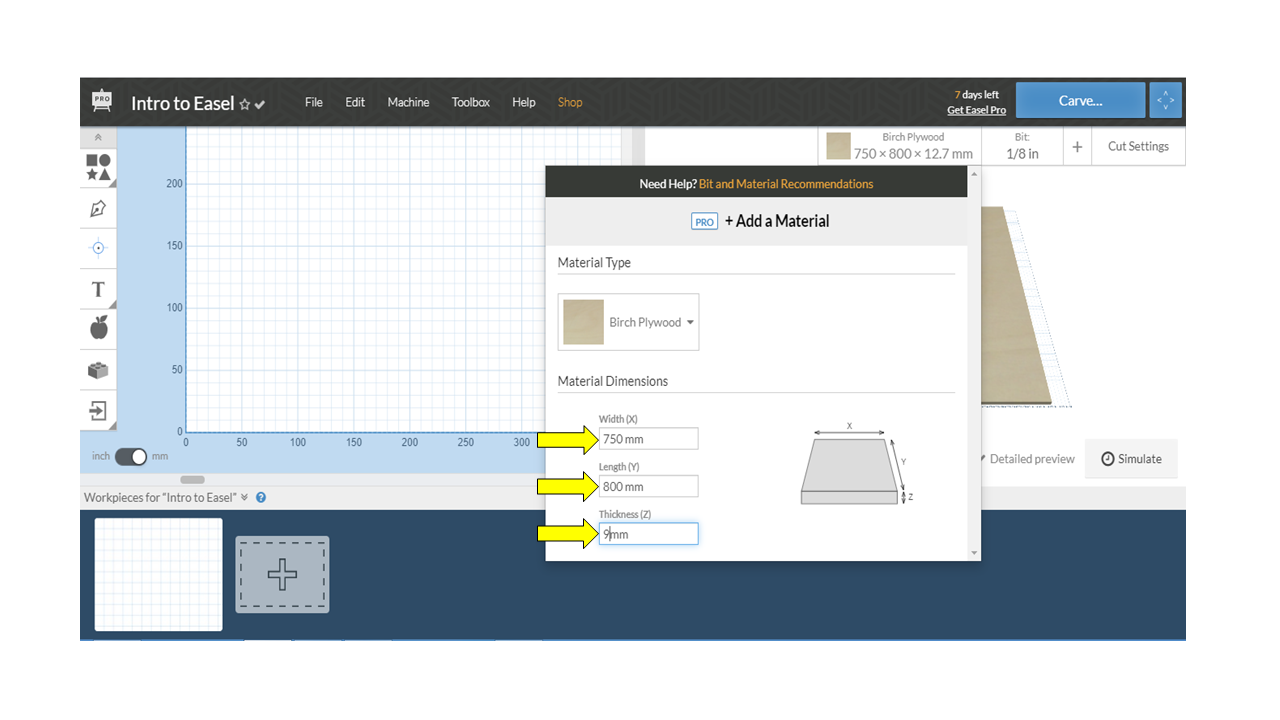Open Bit and Material Recommendations link
Viewport: 1280px width, 720px height.
(786, 184)
